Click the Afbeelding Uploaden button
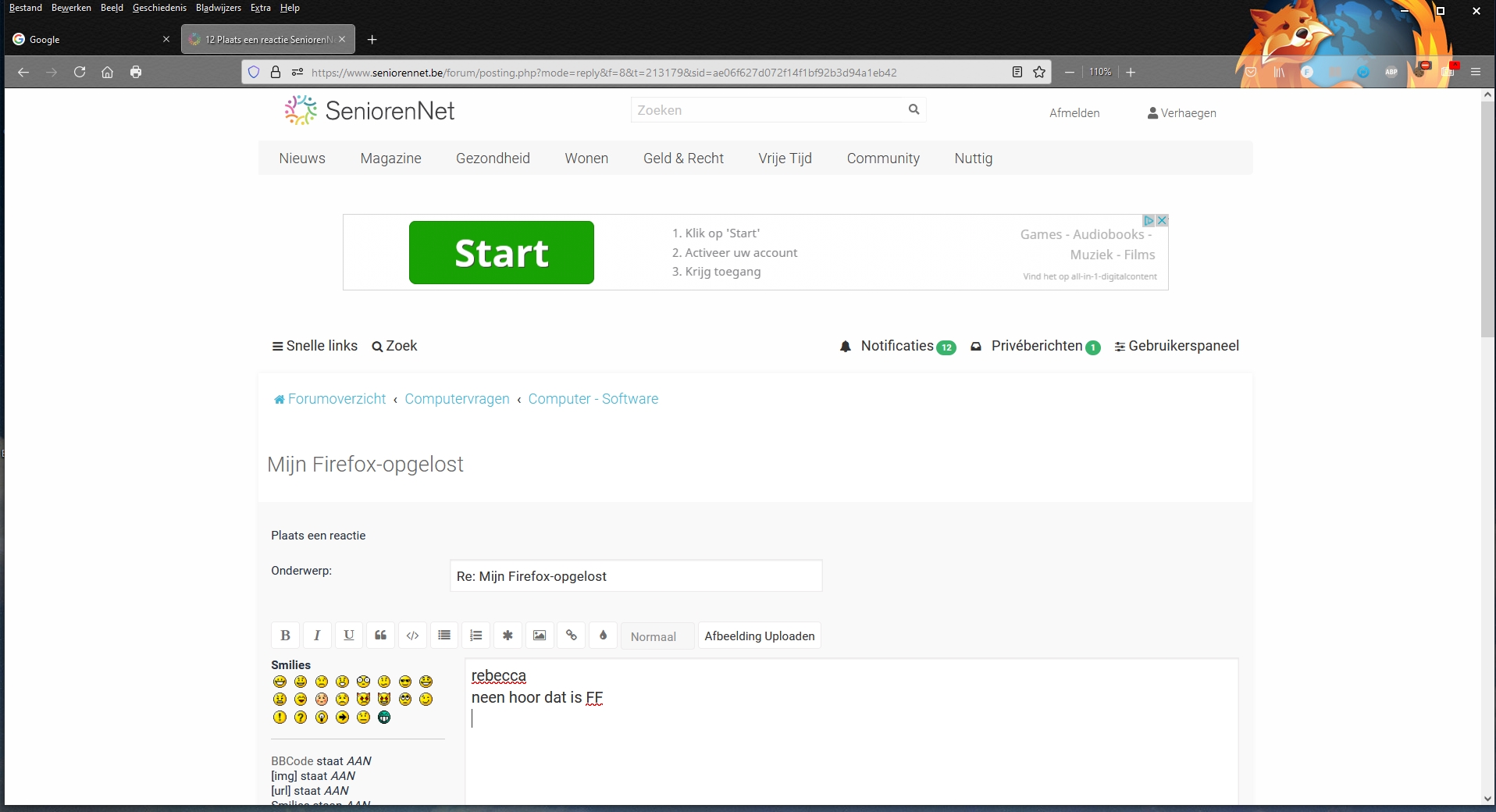 click(759, 636)
